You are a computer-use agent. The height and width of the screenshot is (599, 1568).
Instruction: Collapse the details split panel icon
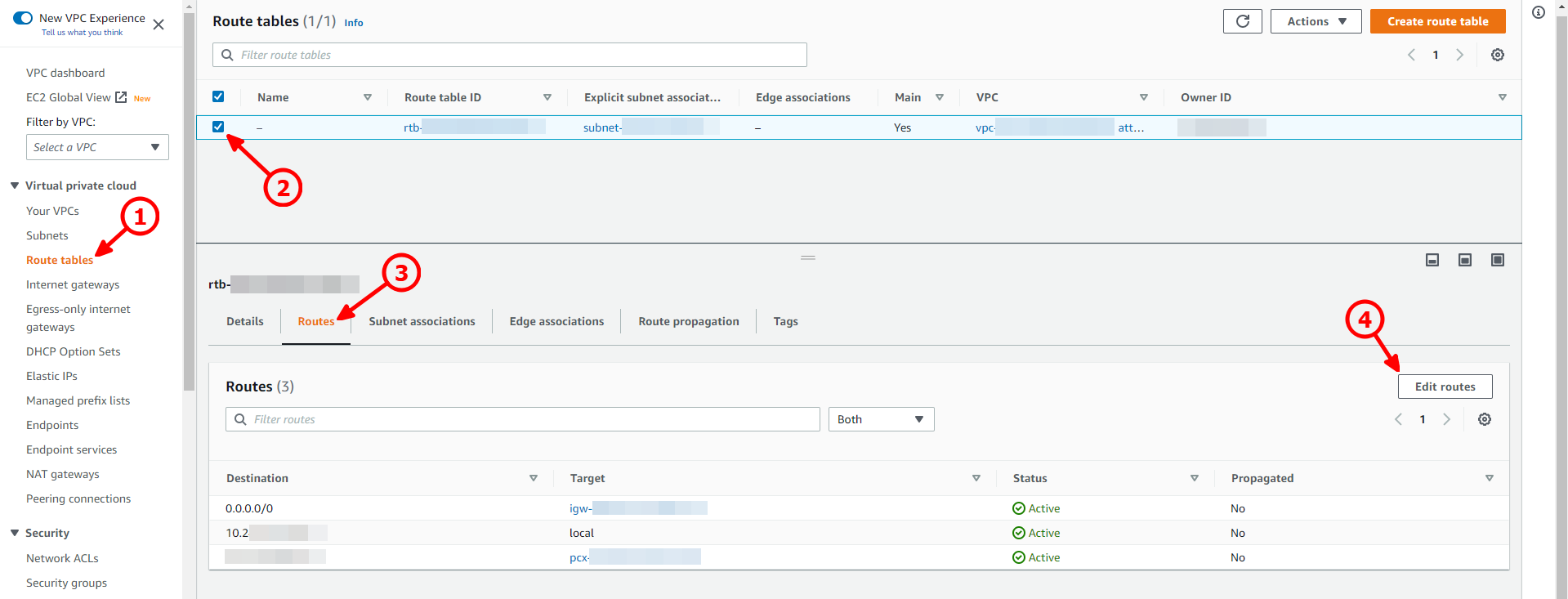1432,260
